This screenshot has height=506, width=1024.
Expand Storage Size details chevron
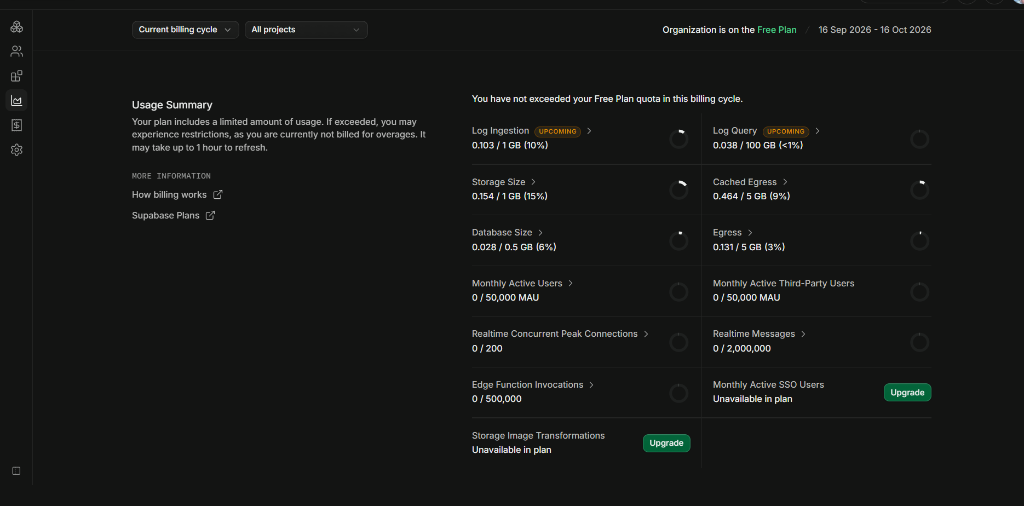pos(533,182)
